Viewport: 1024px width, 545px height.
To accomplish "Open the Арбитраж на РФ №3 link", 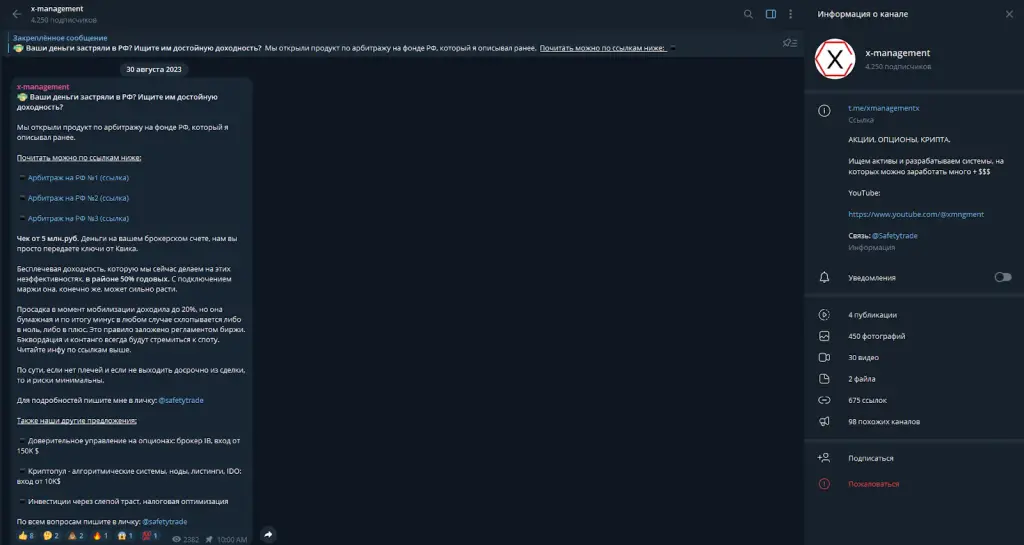I will click(x=78, y=218).
